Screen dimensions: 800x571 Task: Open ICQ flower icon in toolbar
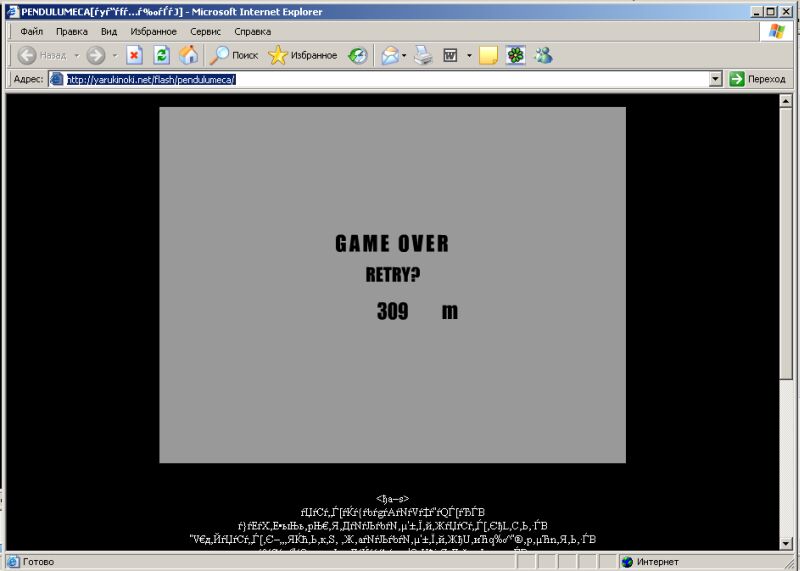(x=515, y=56)
